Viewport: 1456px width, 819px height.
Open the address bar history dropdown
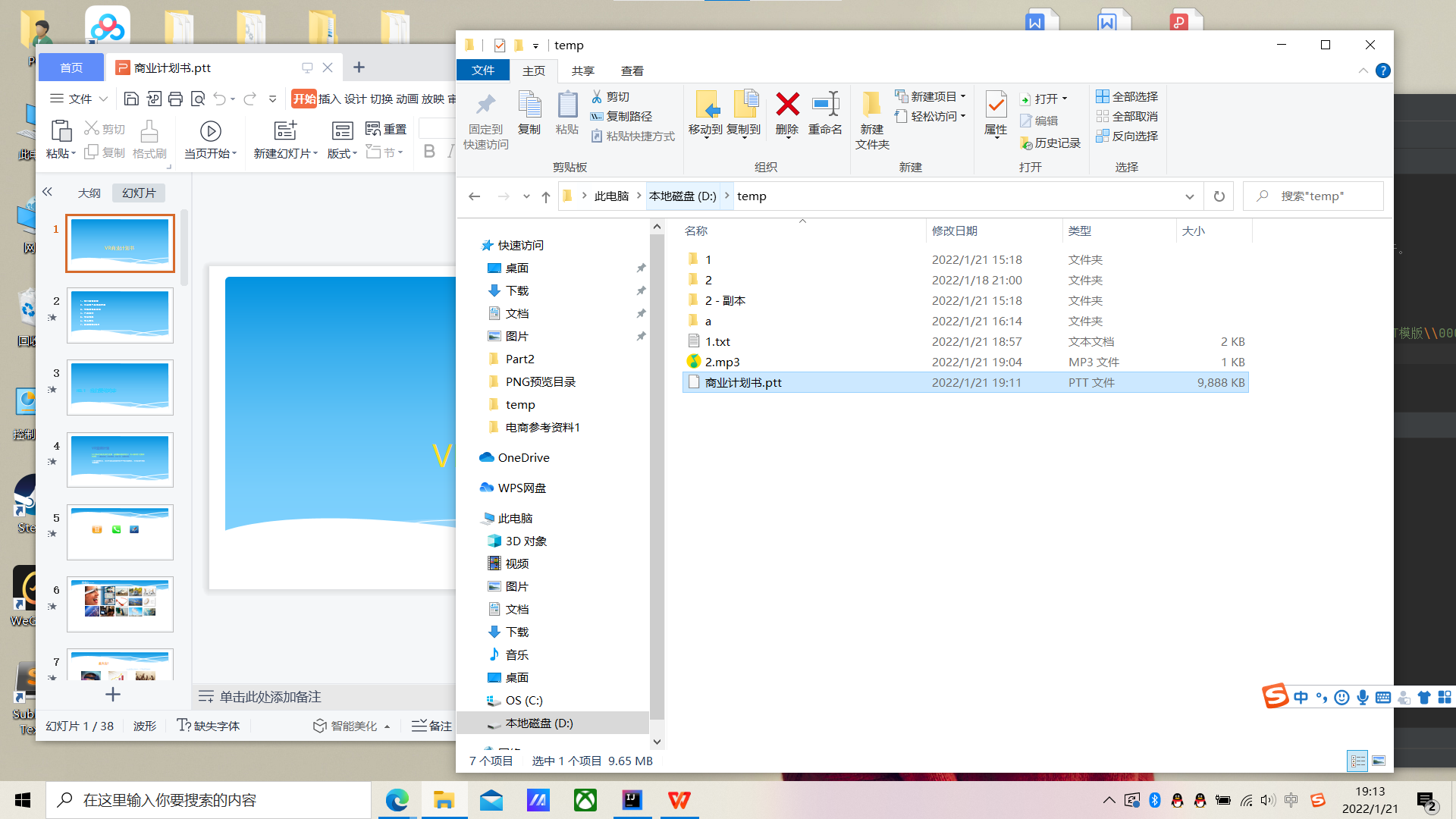click(1189, 196)
